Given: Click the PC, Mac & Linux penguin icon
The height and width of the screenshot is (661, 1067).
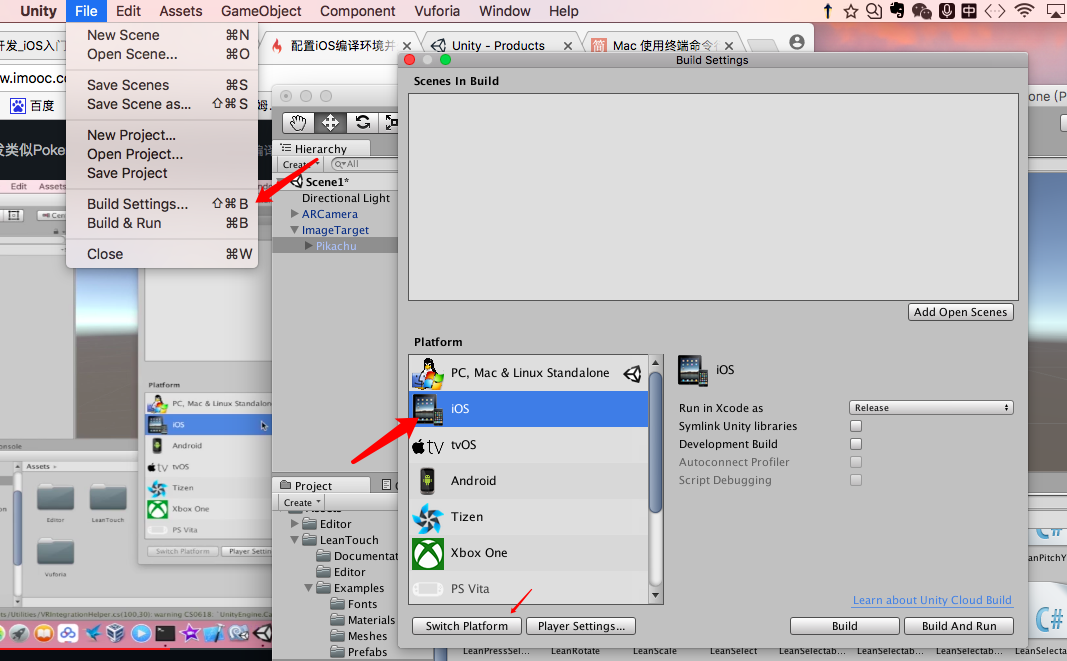Looking at the screenshot, I should click(427, 373).
